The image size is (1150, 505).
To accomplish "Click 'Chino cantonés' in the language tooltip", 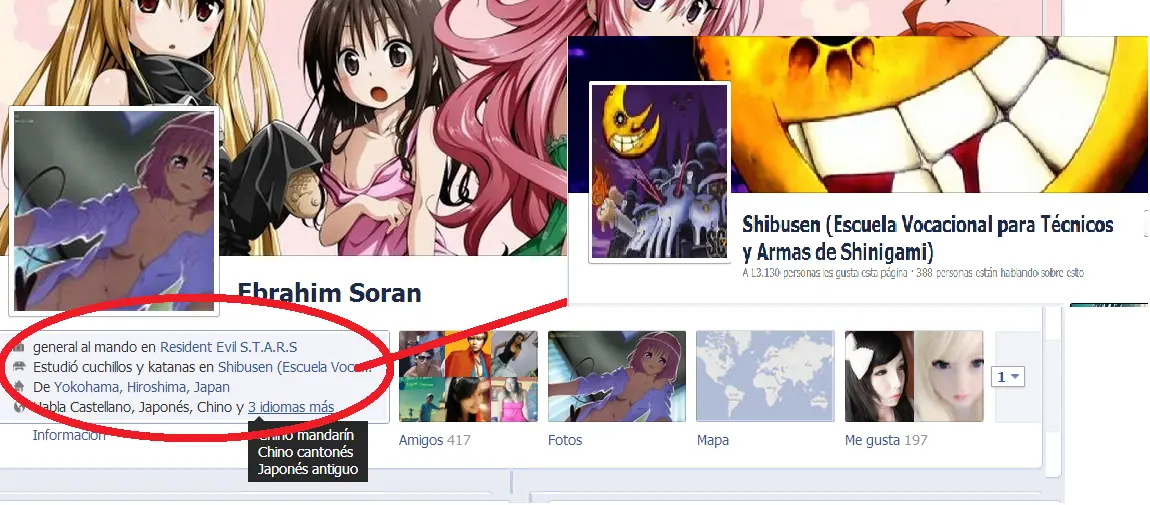I will click(x=305, y=452).
